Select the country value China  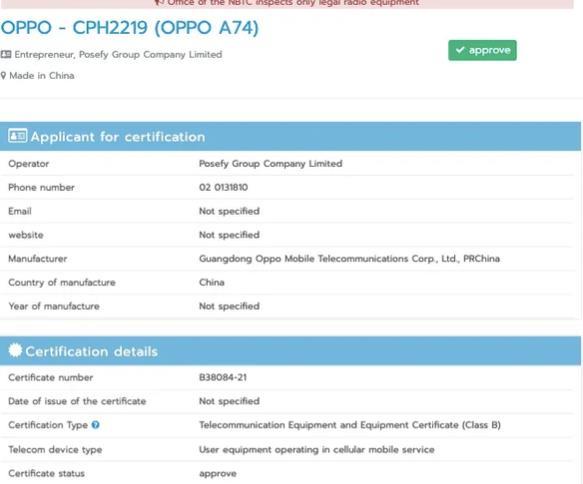tap(212, 283)
